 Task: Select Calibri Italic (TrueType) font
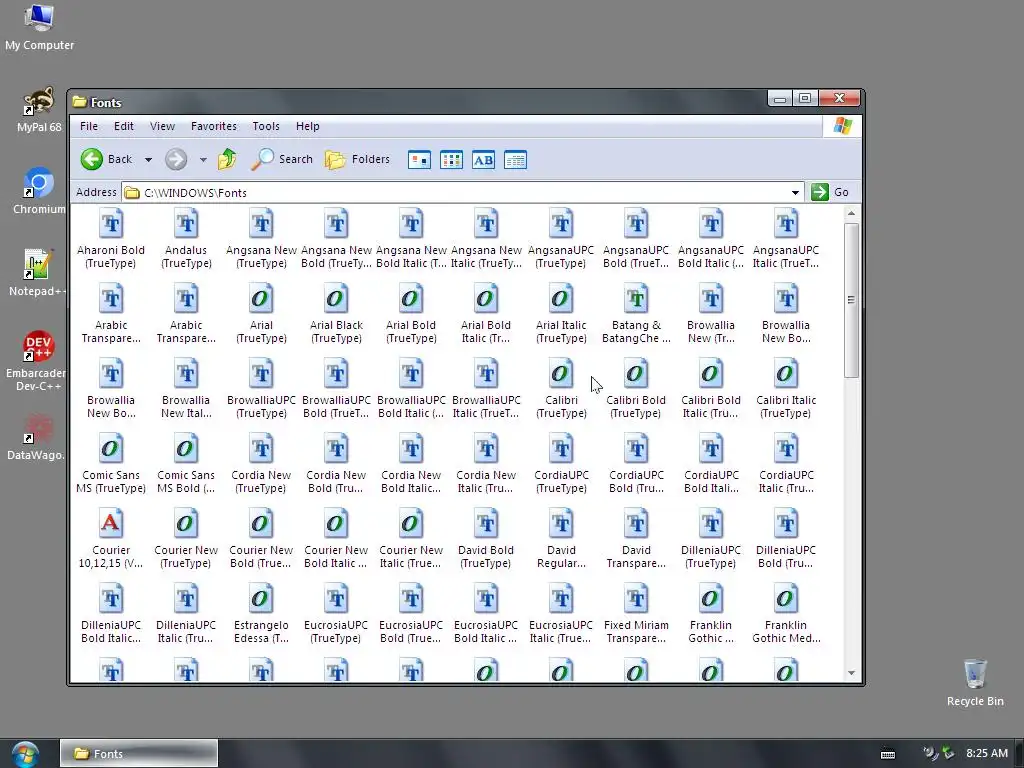(x=786, y=374)
